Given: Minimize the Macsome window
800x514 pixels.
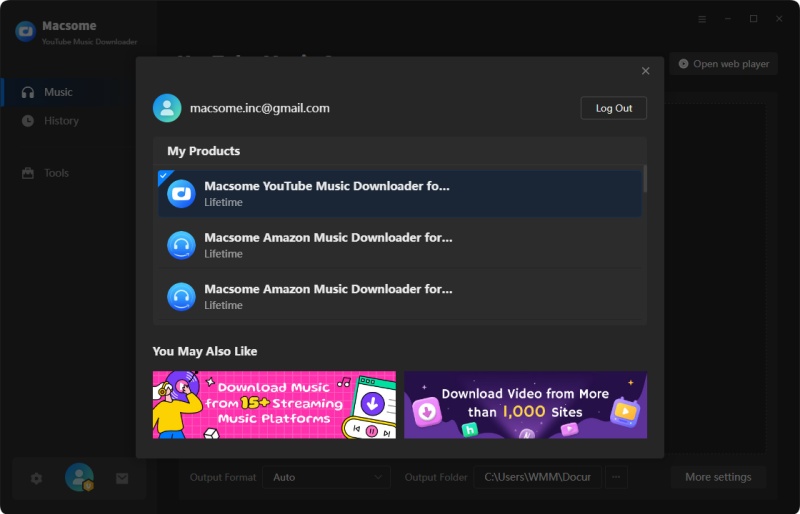Looking at the screenshot, I should [x=728, y=19].
